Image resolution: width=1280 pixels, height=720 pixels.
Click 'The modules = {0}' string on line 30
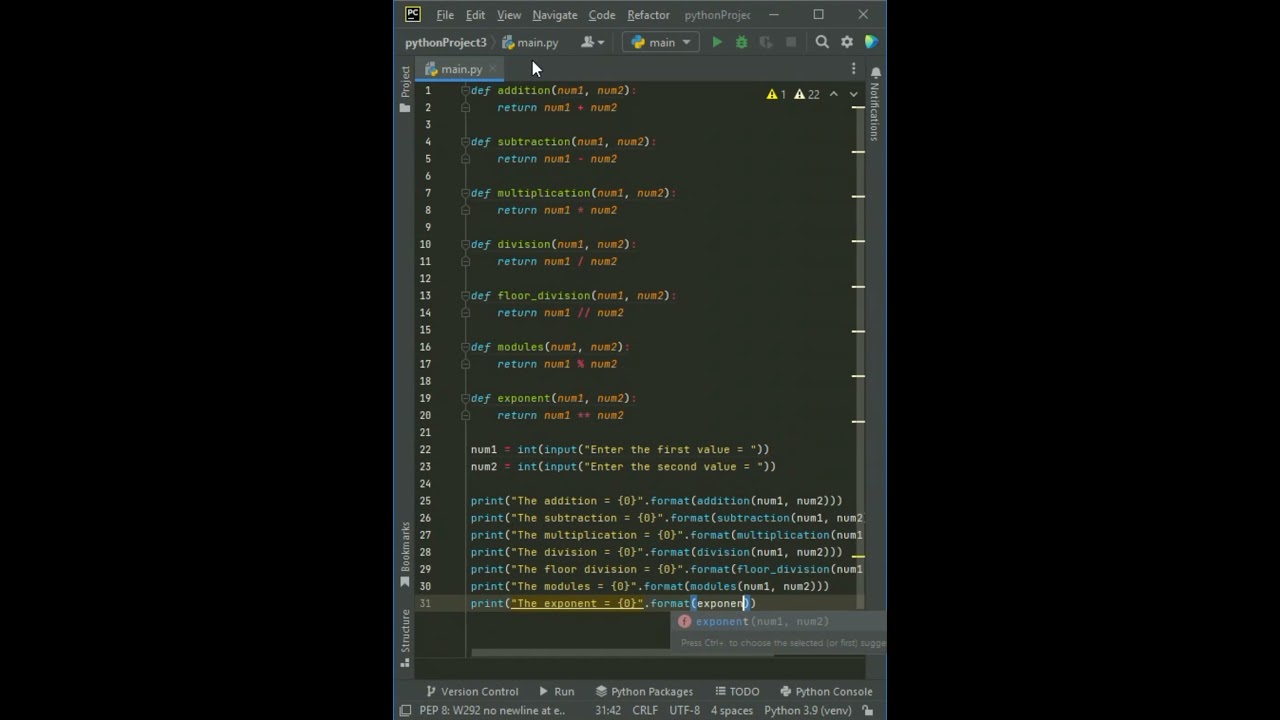(x=574, y=587)
